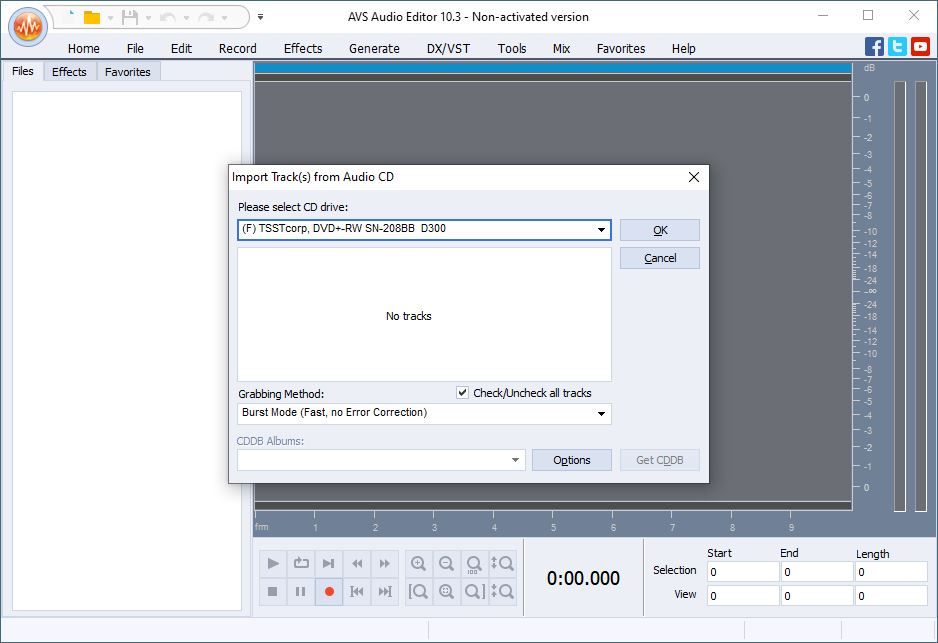Click the loop playback button
The image size is (938, 643).
(301, 563)
